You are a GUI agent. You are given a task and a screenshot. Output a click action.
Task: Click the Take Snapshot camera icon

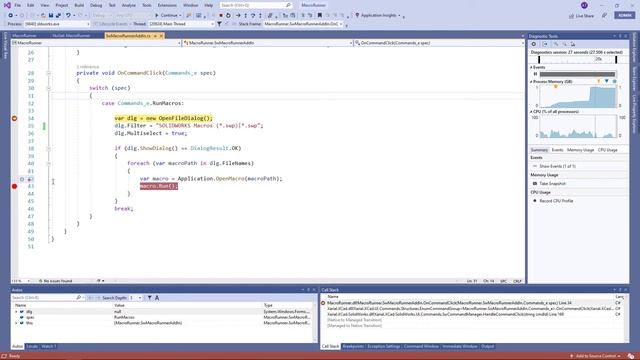tap(535, 184)
